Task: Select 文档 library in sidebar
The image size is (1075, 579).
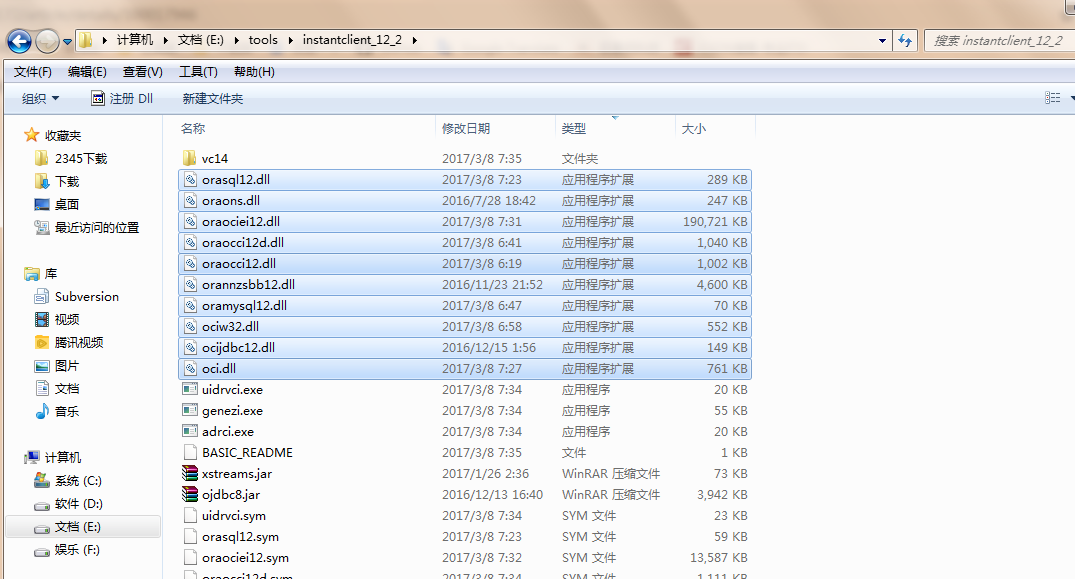Action: (57, 389)
